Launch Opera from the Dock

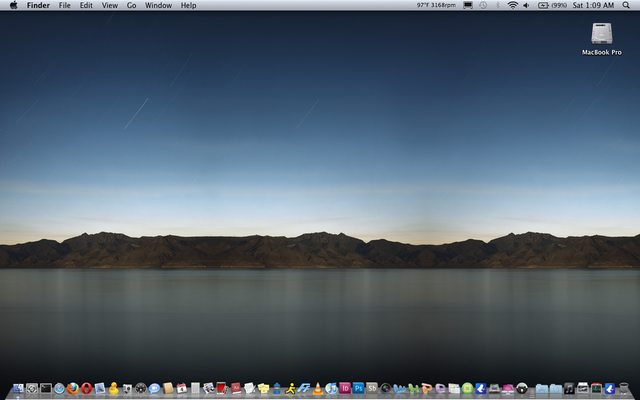pyautogui.click(x=87, y=389)
